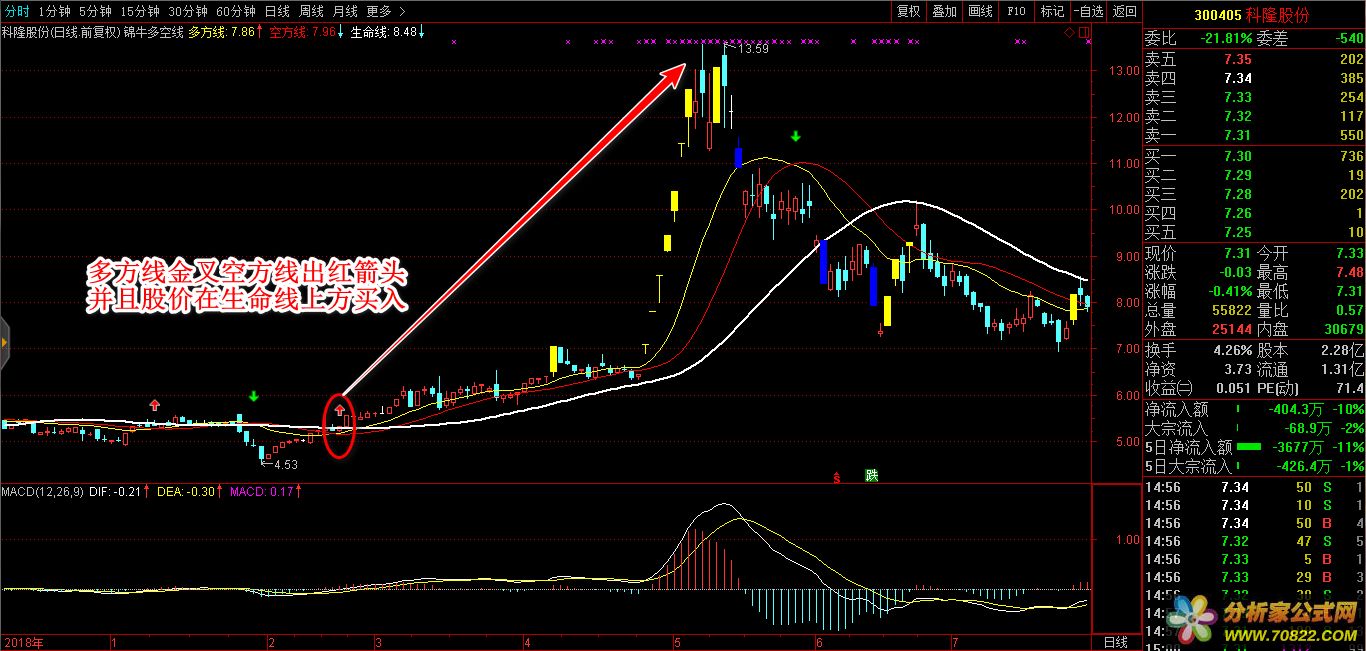
Task: Click the 日线 label at bottom right
Action: click(x=1116, y=641)
